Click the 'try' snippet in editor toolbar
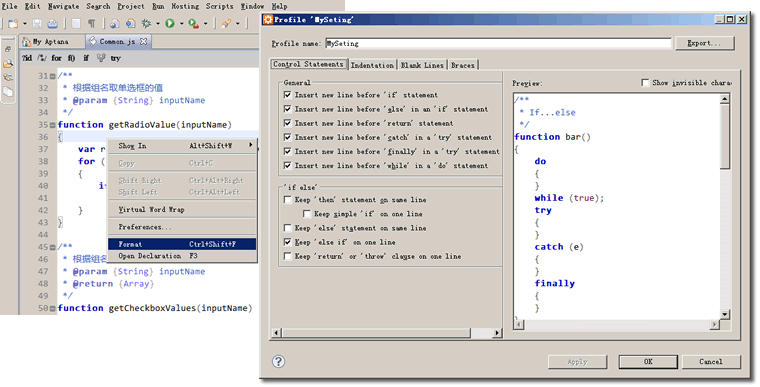The width and height of the screenshot is (760, 387). [x=115, y=58]
